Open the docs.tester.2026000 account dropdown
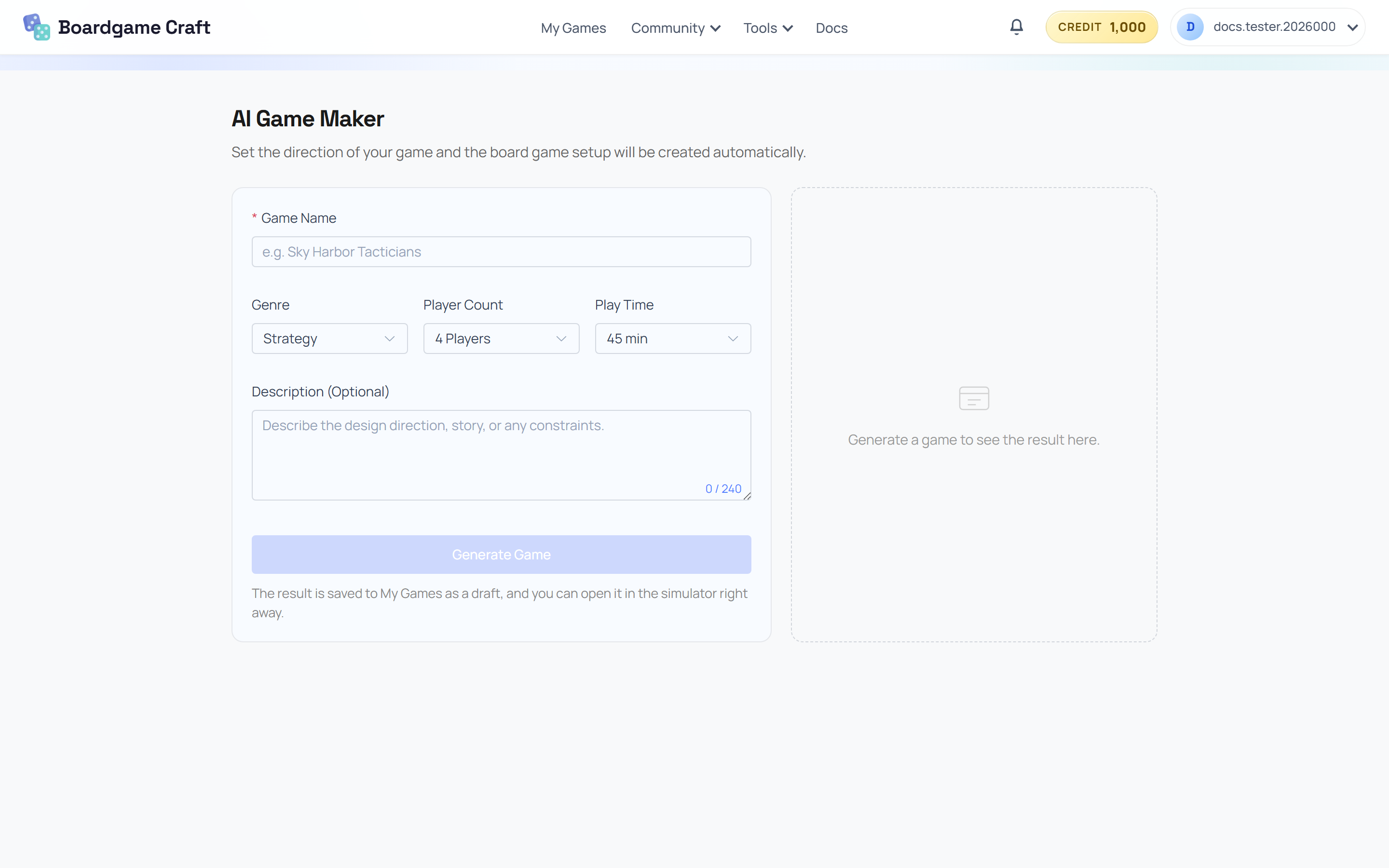Image resolution: width=1389 pixels, height=868 pixels. (x=1267, y=27)
